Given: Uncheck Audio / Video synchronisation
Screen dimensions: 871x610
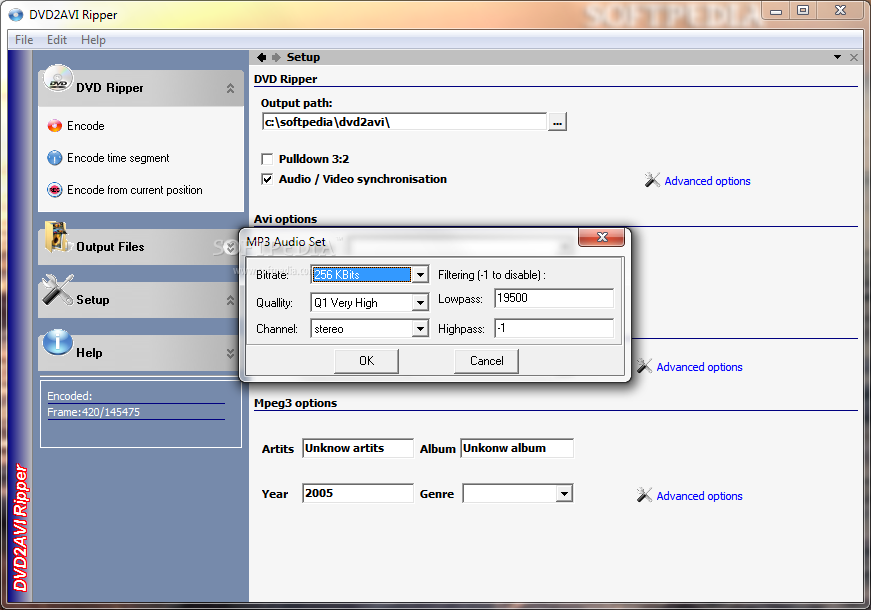Looking at the screenshot, I should point(267,179).
